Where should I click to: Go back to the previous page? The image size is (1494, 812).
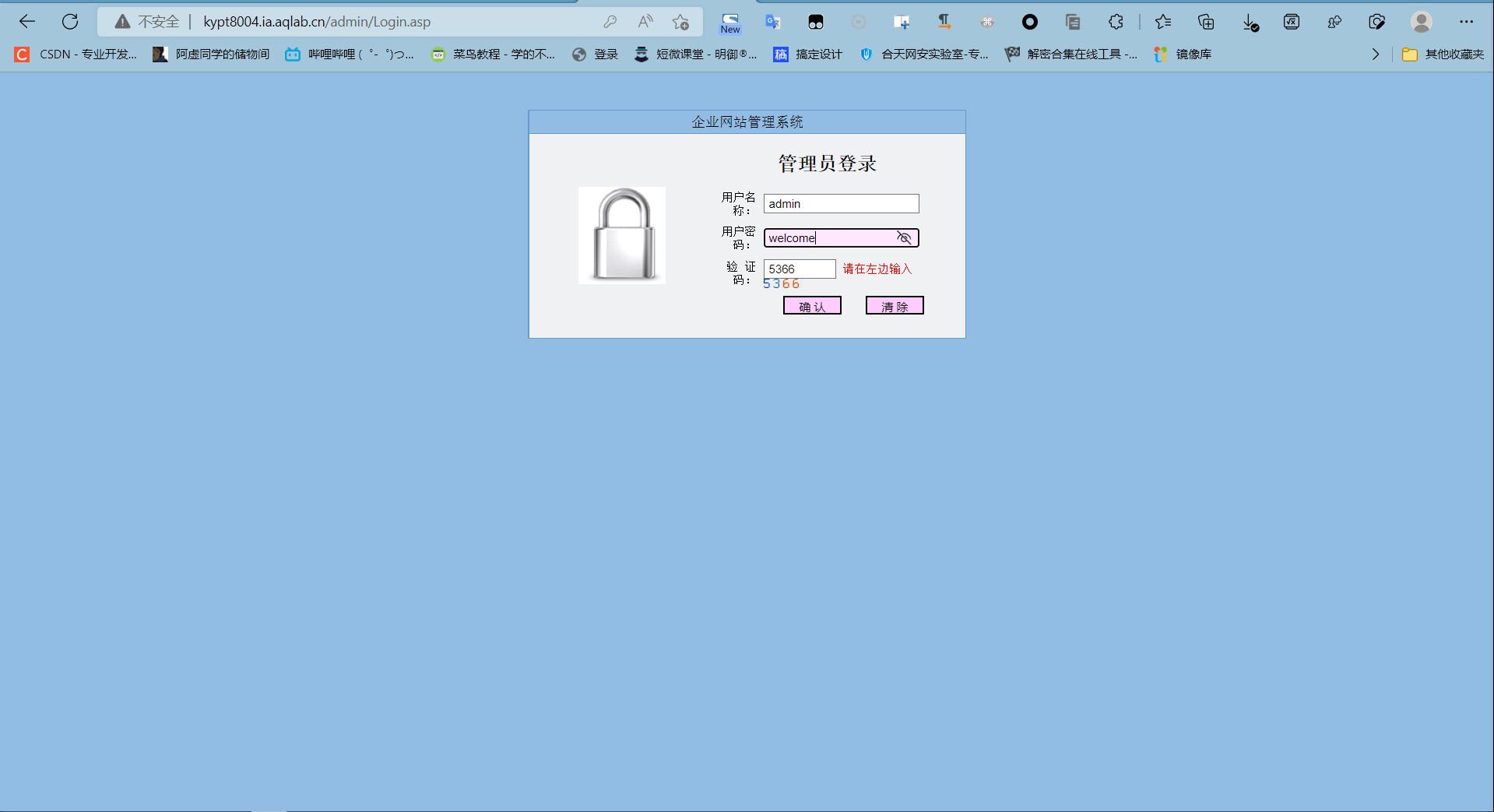click(x=27, y=22)
